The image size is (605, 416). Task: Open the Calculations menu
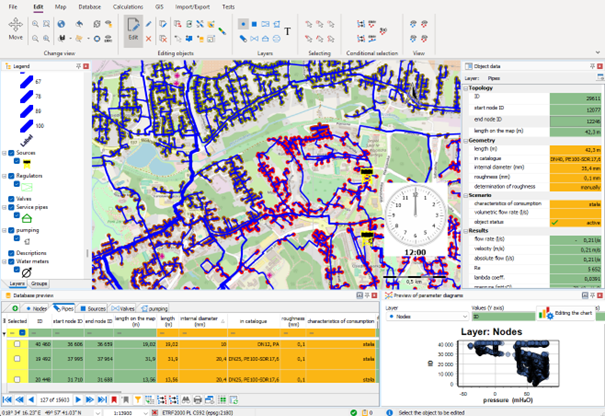click(127, 6)
